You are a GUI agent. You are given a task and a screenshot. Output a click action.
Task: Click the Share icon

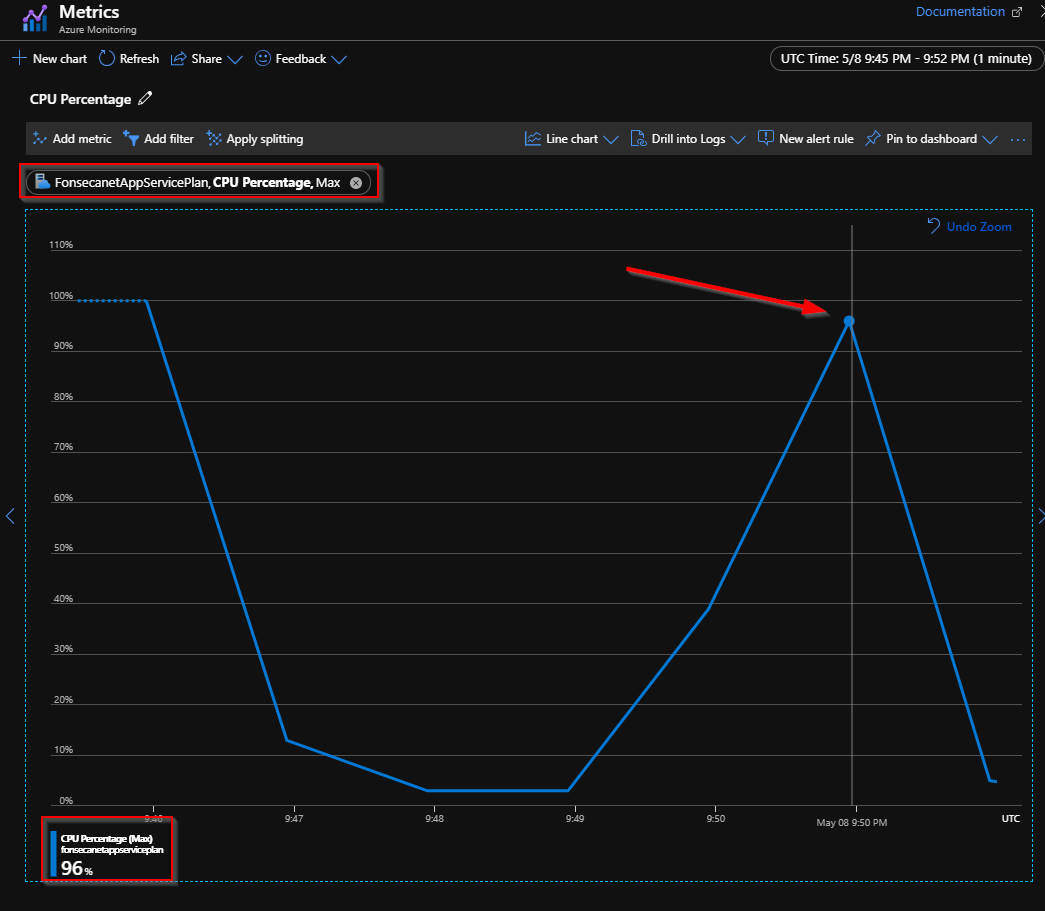(x=178, y=58)
